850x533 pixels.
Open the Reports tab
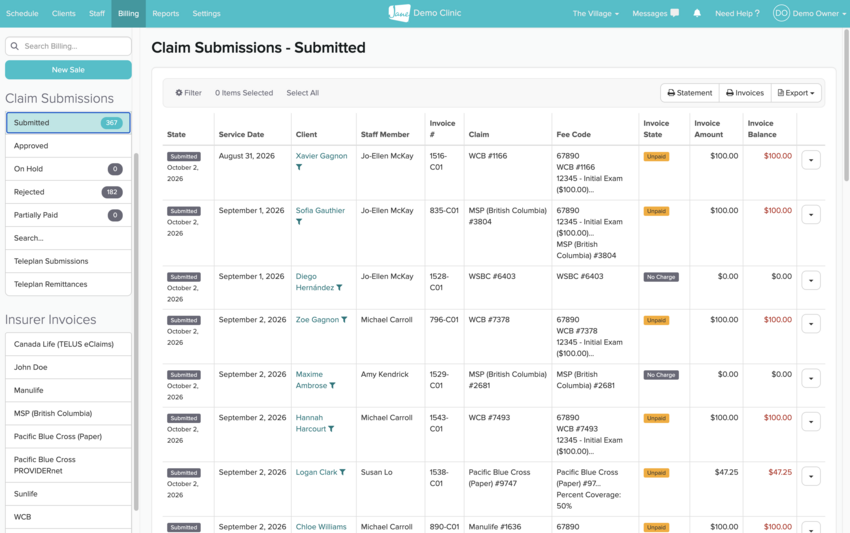tap(165, 14)
